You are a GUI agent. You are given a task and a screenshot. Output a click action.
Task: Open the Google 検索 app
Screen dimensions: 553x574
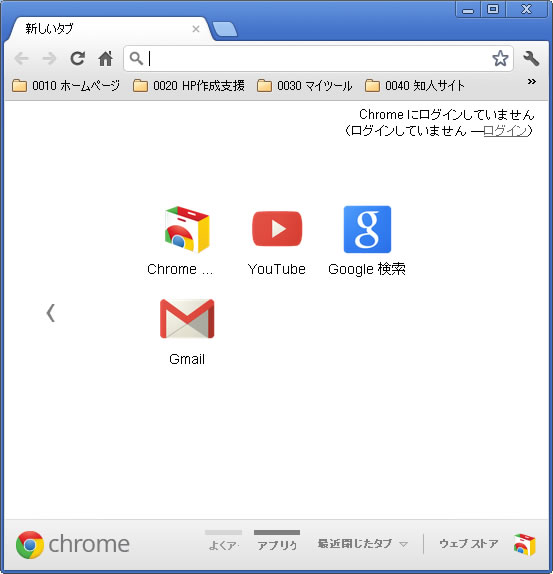click(367, 229)
